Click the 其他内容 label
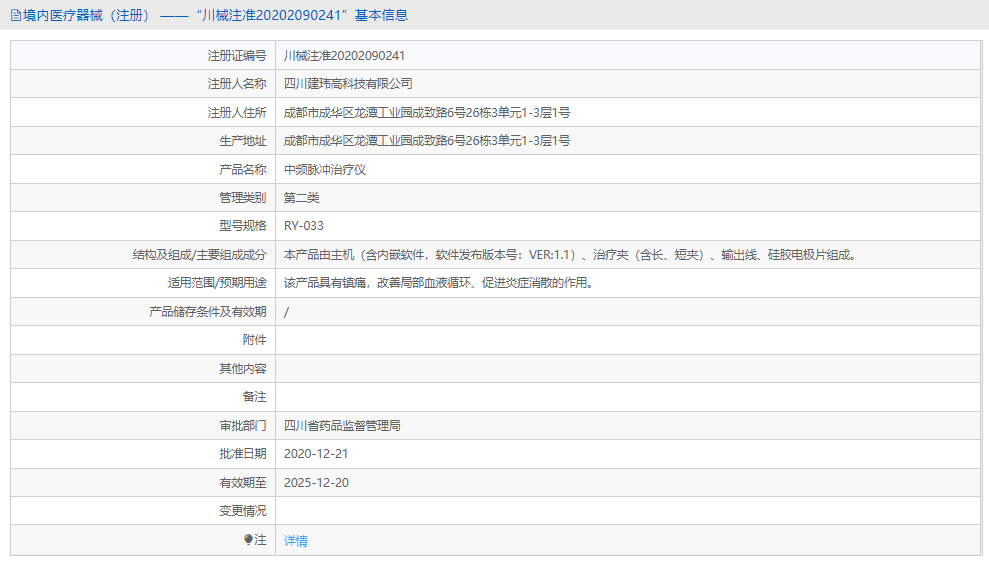 click(x=243, y=368)
